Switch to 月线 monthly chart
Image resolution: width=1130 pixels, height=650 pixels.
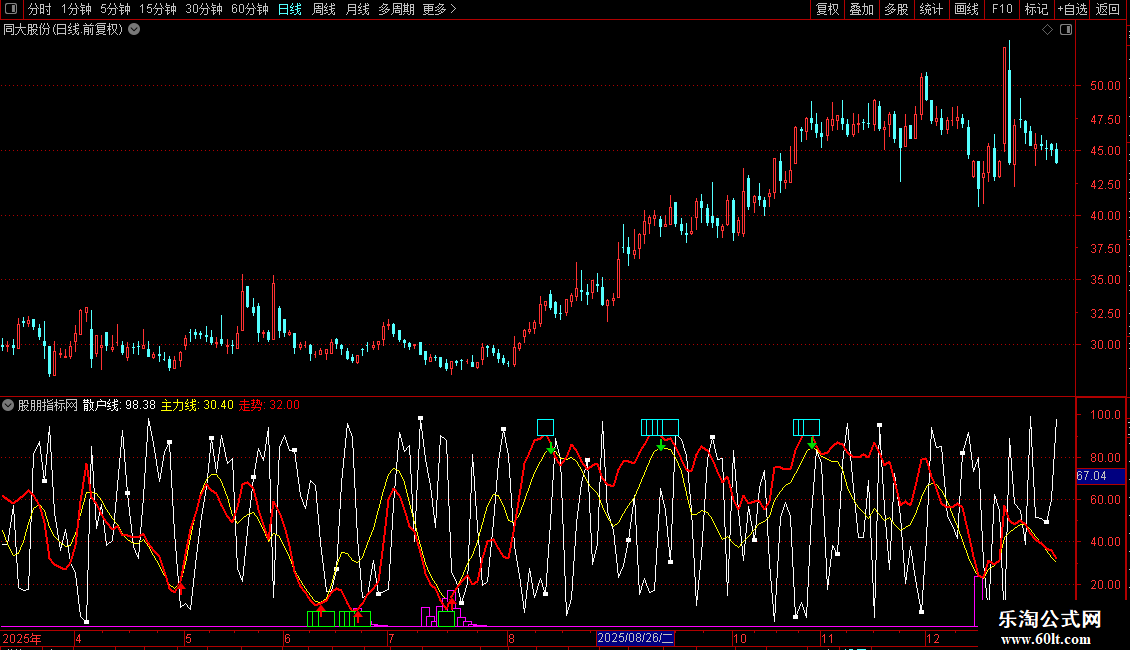357,9
